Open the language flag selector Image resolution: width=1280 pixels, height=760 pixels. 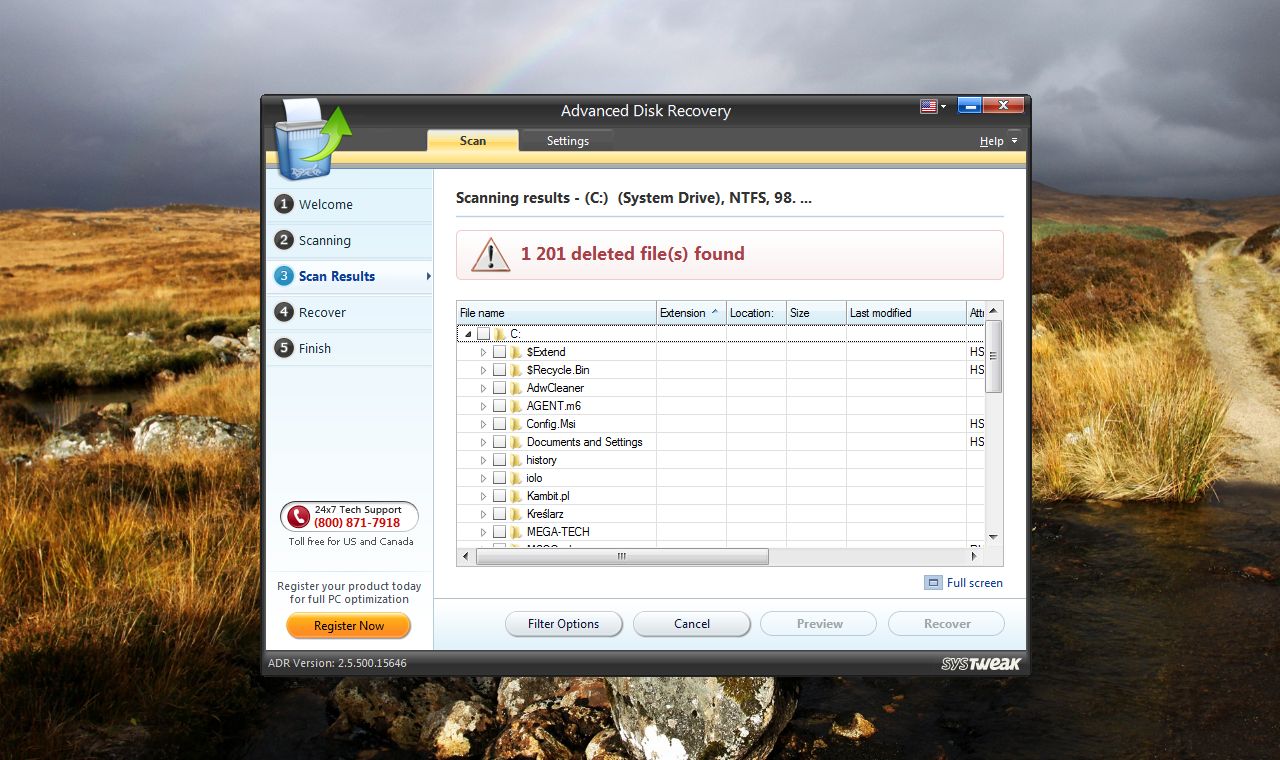(x=933, y=106)
